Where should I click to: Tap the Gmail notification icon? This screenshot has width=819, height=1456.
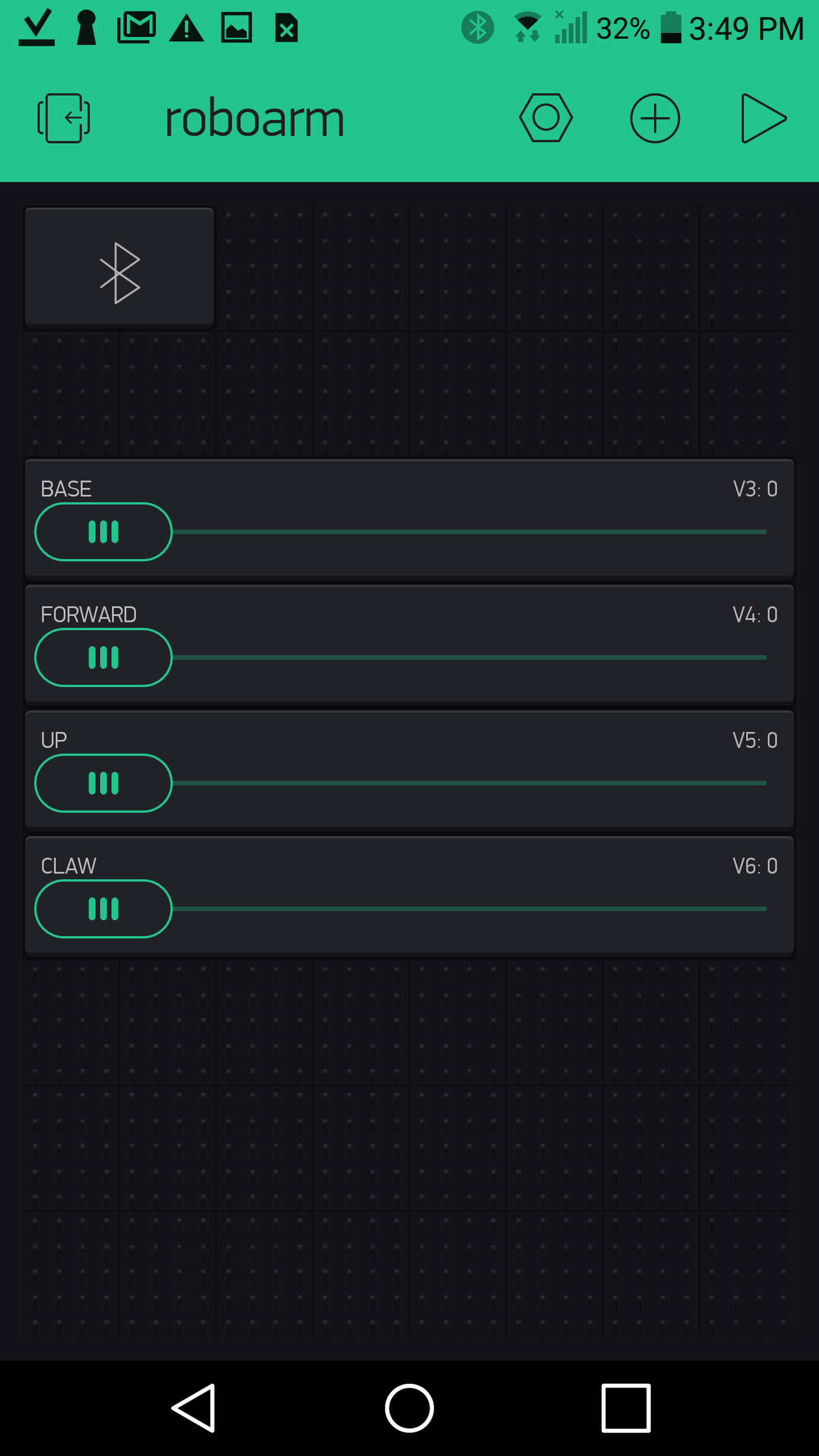[x=136, y=28]
